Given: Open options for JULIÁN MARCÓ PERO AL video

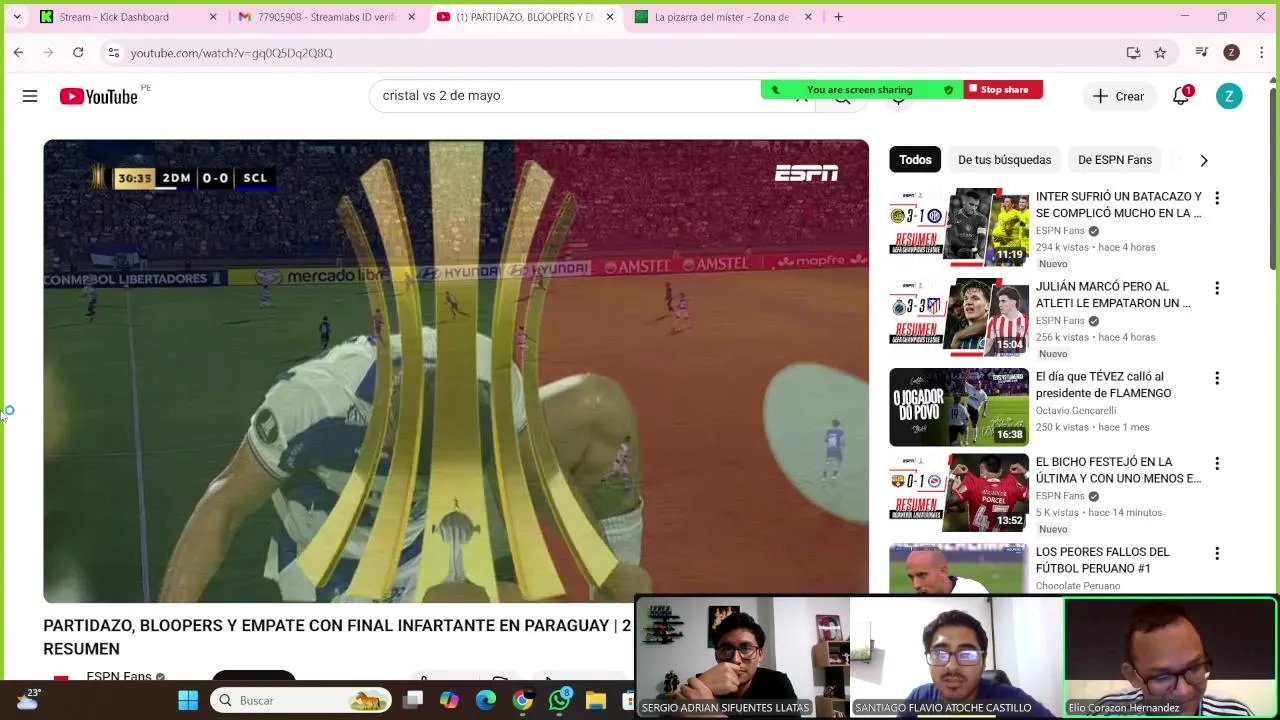Looking at the screenshot, I should tap(1217, 288).
